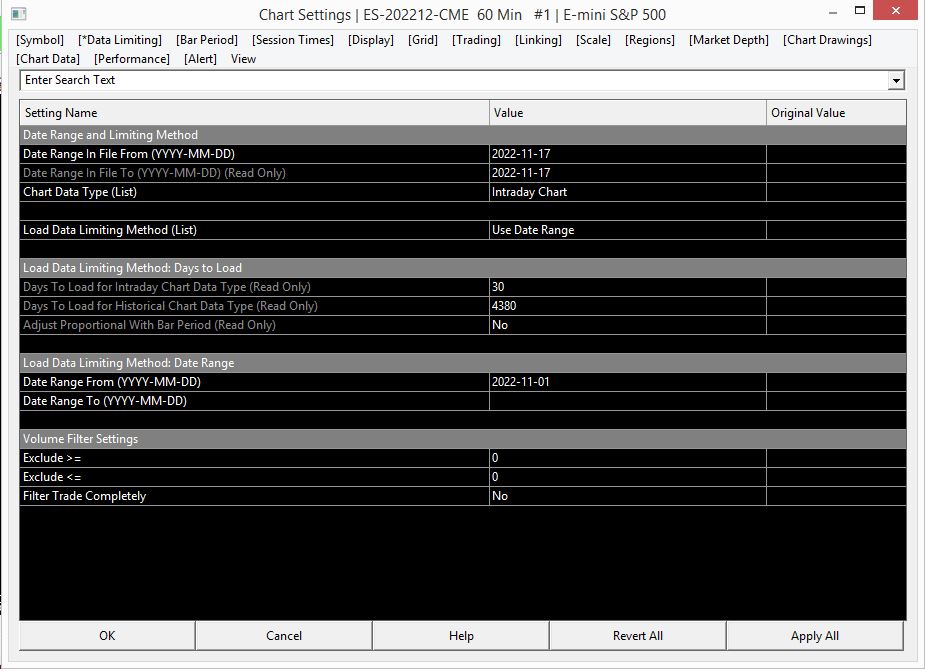Go to the Chart Drawings tab
Image resolution: width=925 pixels, height=671 pixels.
[827, 40]
